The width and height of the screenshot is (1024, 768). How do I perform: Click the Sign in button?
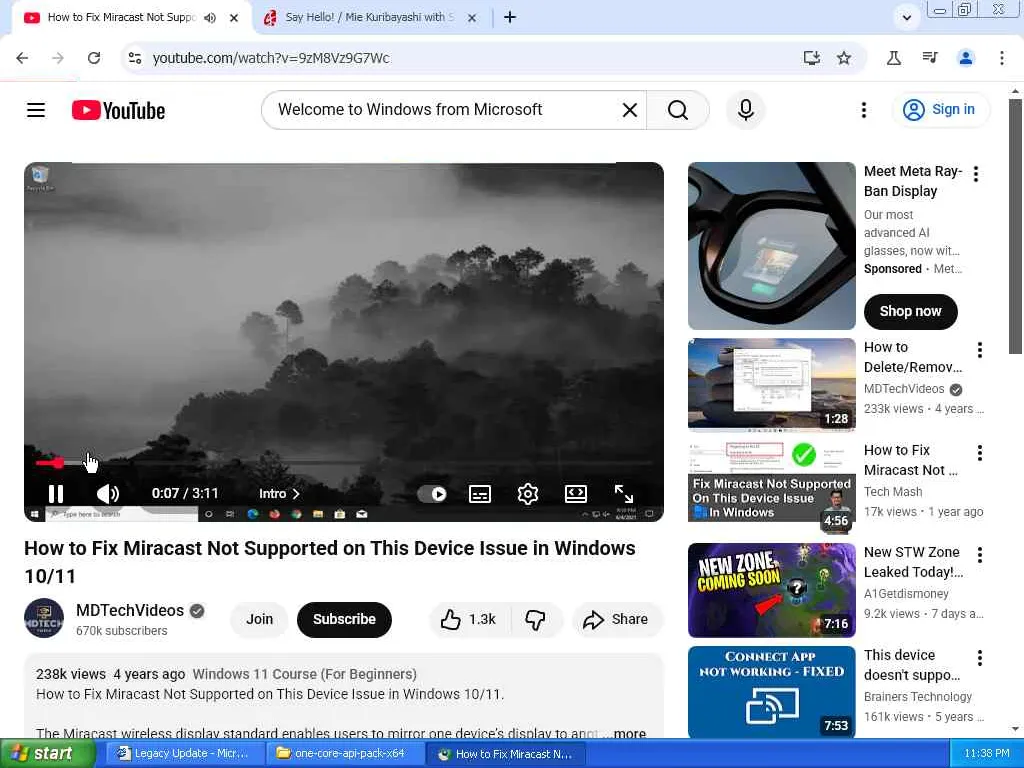pyautogui.click(x=940, y=110)
